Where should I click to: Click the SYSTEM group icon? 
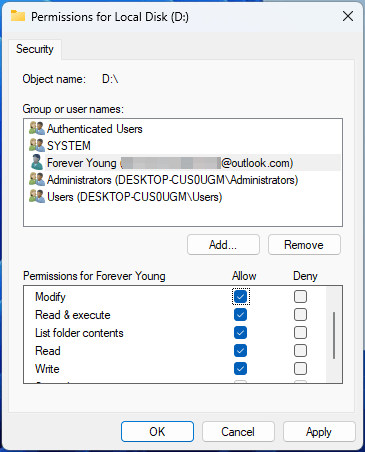(x=37, y=145)
